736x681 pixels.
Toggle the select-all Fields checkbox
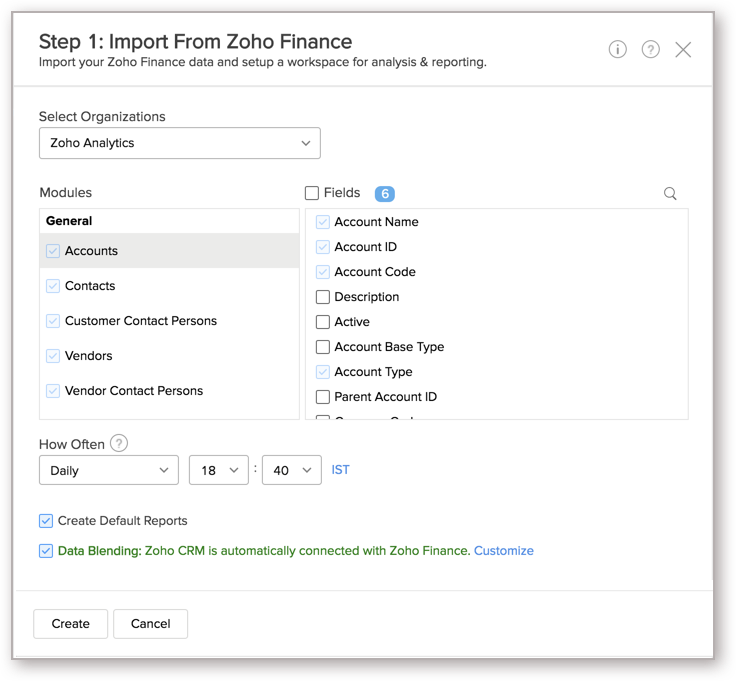(x=312, y=193)
